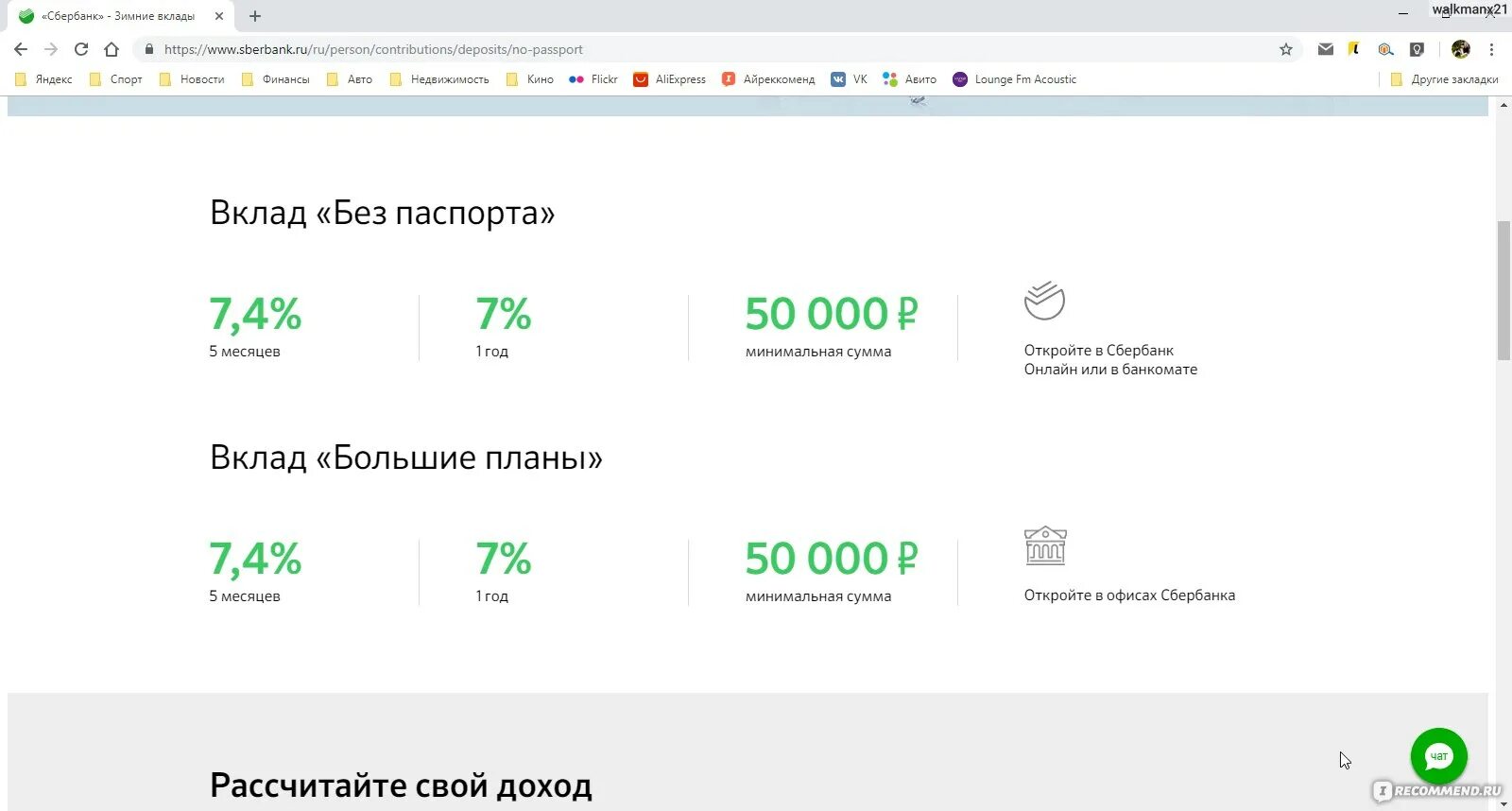This screenshot has height=811, width=1512.
Task: Open the green chat bubble button
Action: 1438,755
